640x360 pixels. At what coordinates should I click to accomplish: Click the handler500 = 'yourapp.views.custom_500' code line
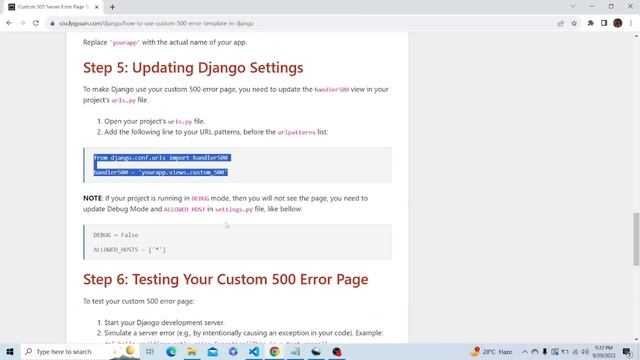(160, 172)
